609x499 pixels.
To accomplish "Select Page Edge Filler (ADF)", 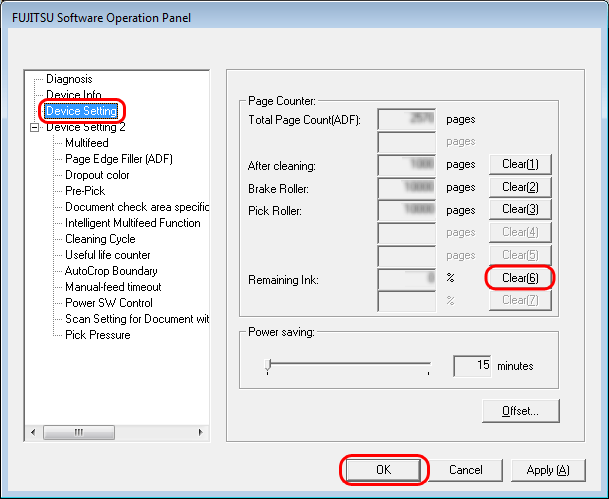I will coord(118,159).
